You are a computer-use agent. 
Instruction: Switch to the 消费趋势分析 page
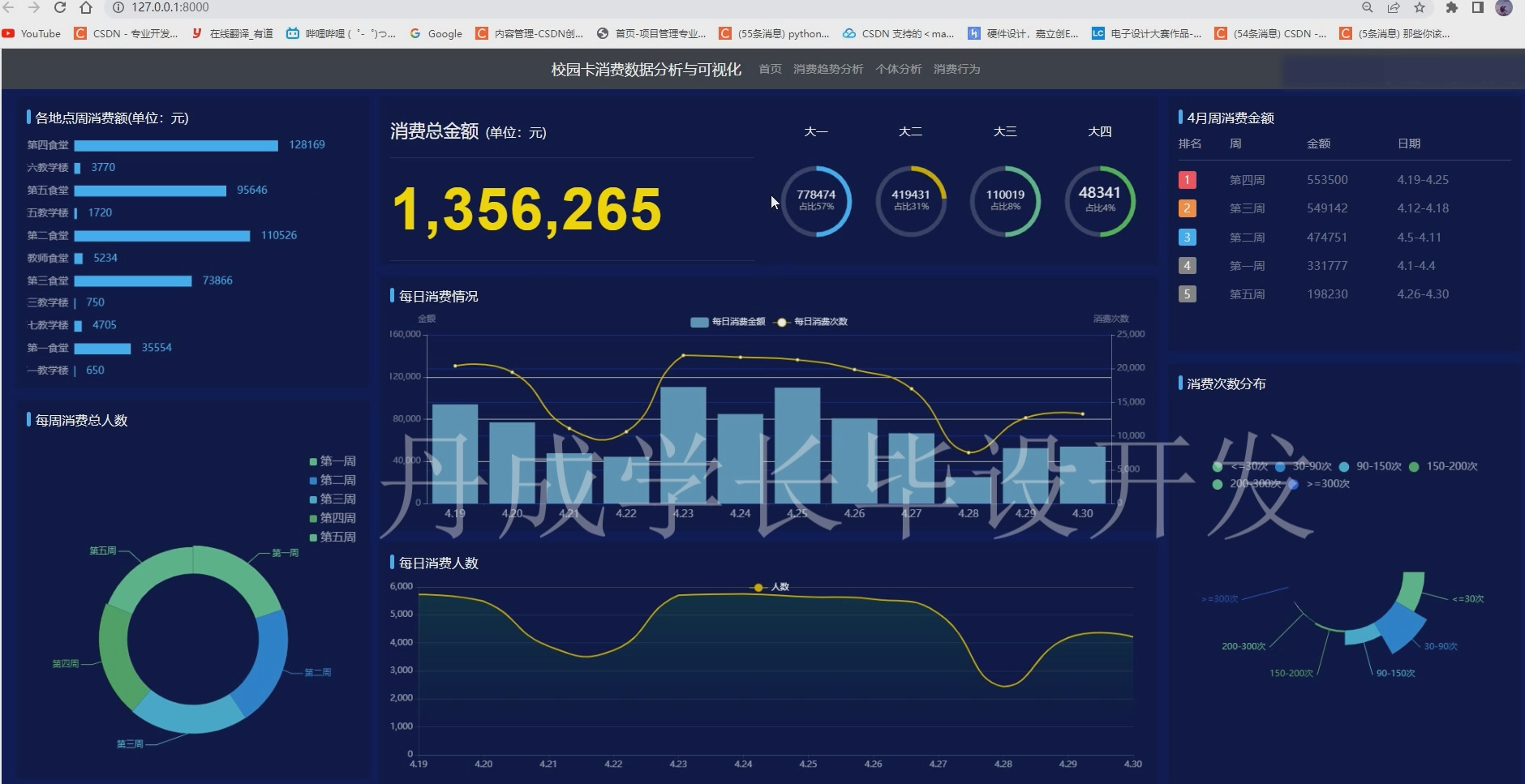(x=827, y=70)
